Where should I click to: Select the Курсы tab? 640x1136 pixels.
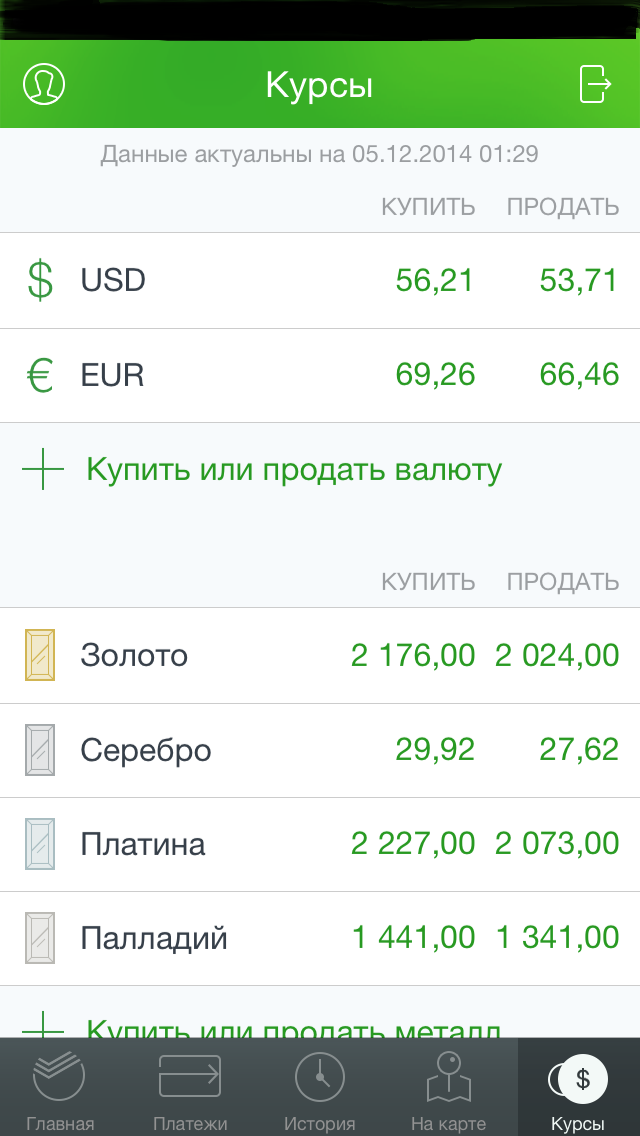[578, 1088]
